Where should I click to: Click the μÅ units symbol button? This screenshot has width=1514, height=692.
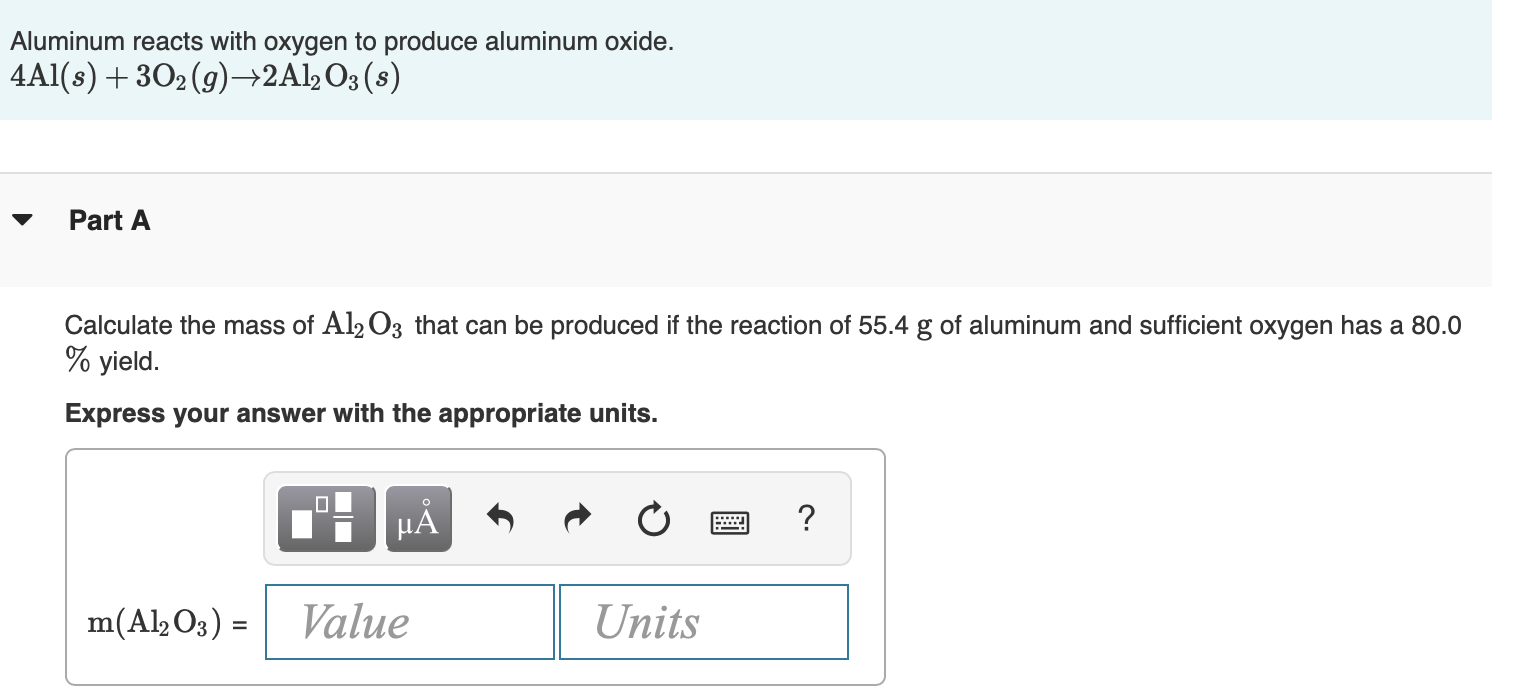point(417,518)
